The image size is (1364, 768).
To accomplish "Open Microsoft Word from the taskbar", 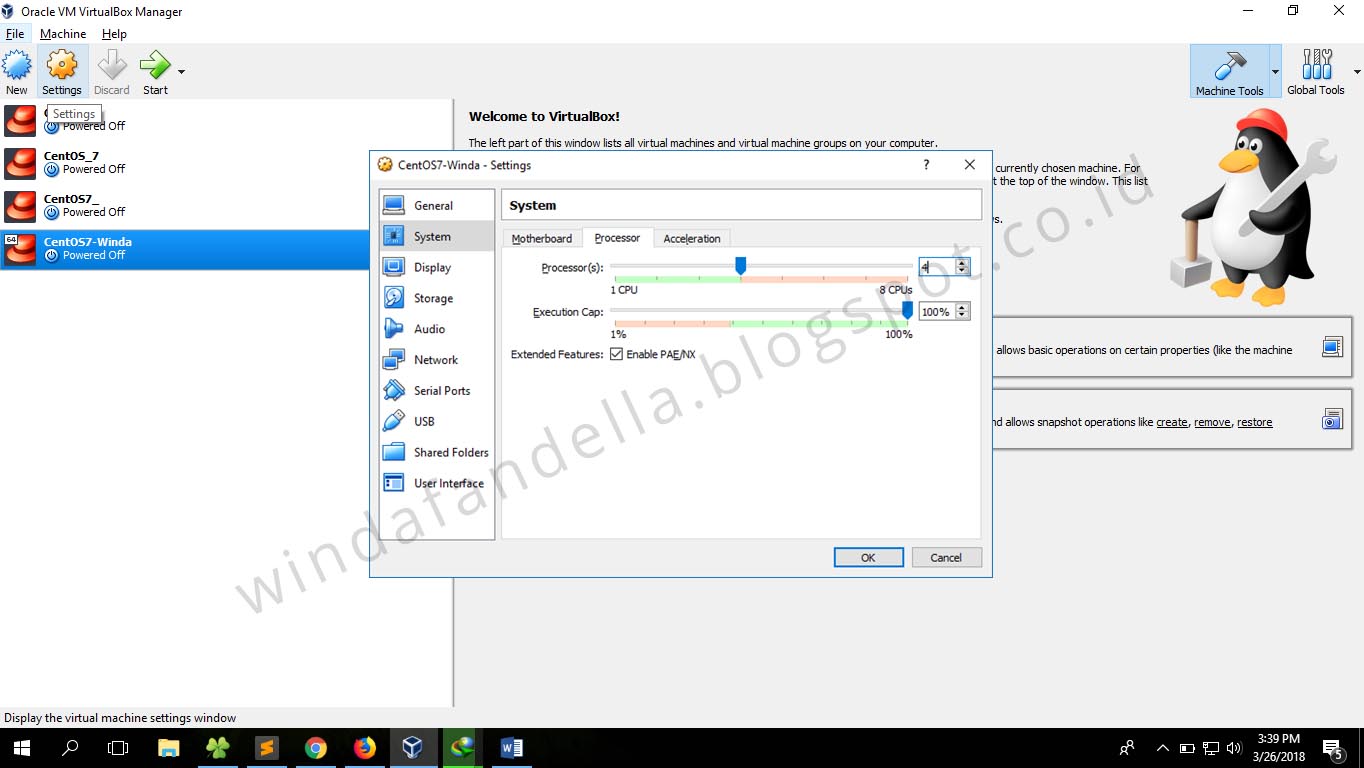I will pyautogui.click(x=511, y=748).
